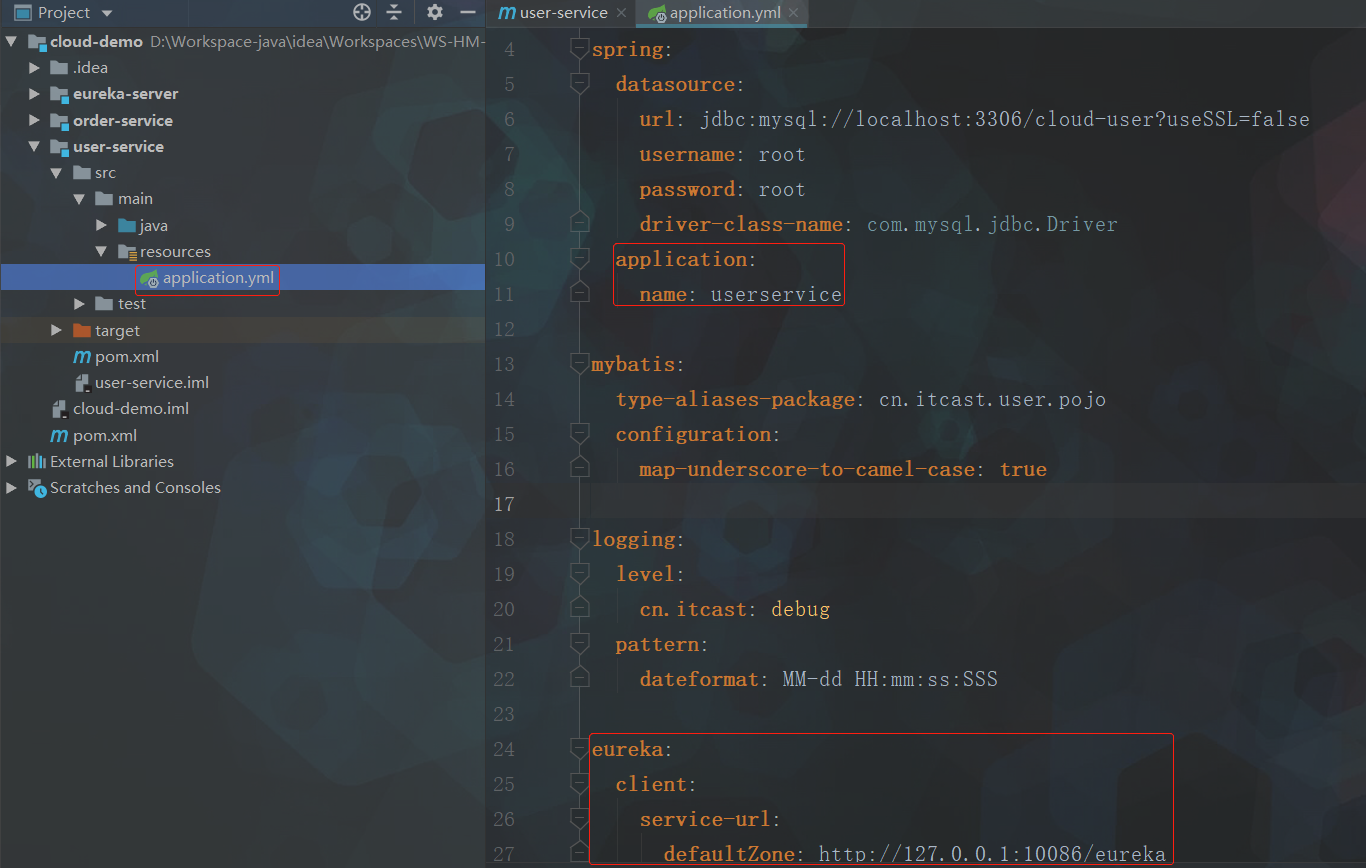Fold the client block at line 25
Screen dimensions: 1366x868
click(579, 783)
